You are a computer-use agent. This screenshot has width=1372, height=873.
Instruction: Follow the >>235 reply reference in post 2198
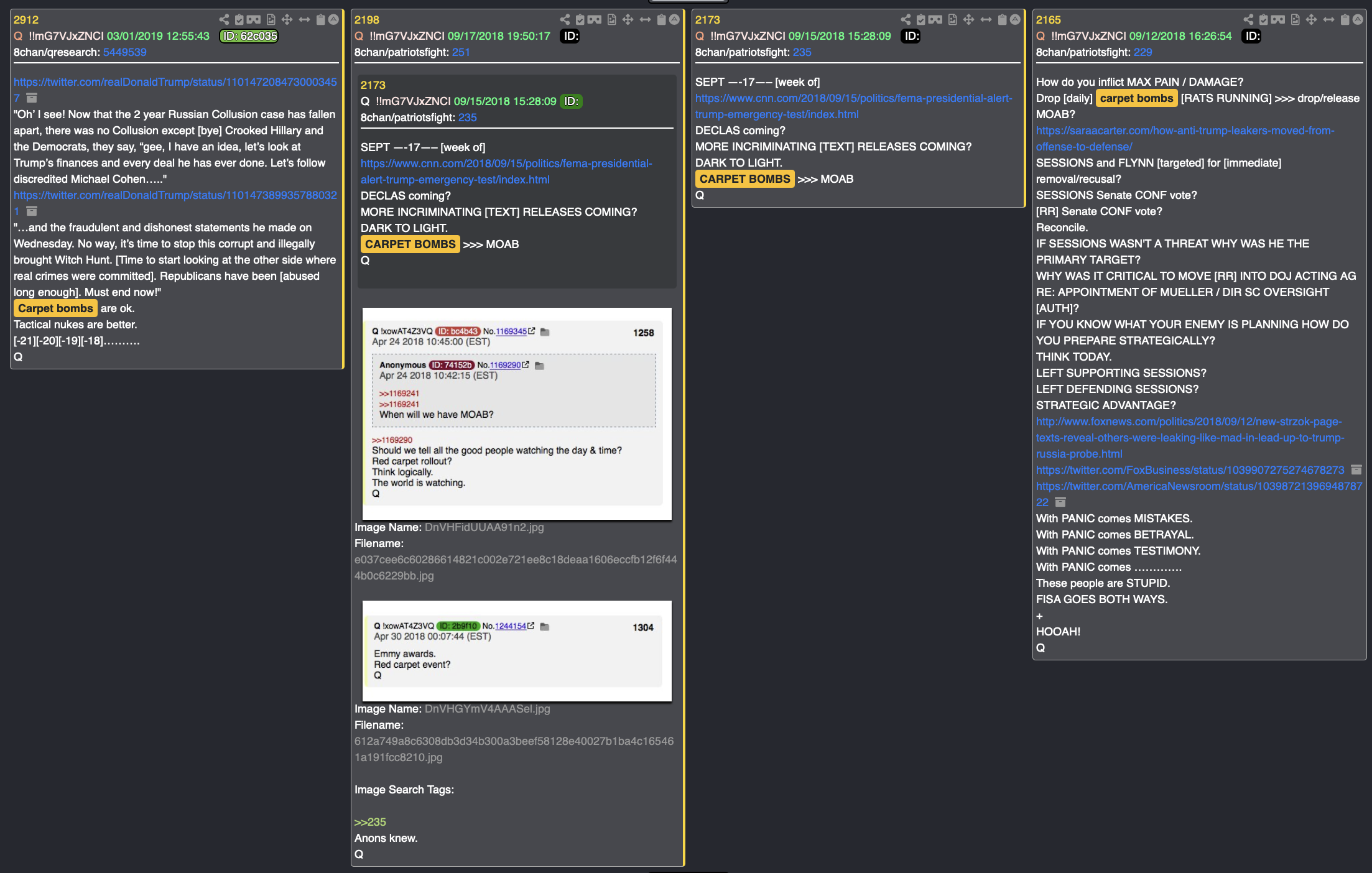pyautogui.click(x=370, y=822)
